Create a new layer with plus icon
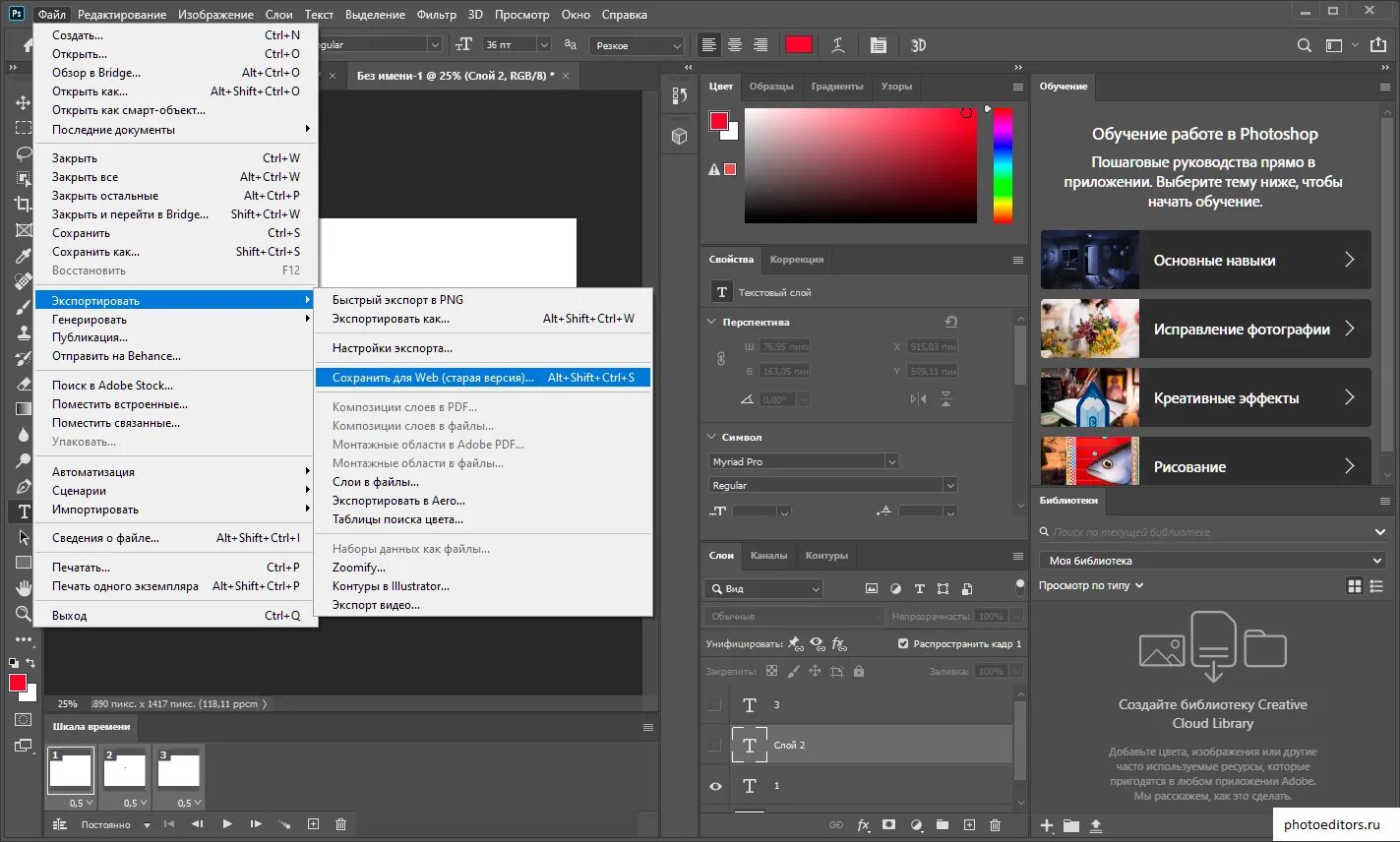The height and width of the screenshot is (842, 1400). click(969, 825)
